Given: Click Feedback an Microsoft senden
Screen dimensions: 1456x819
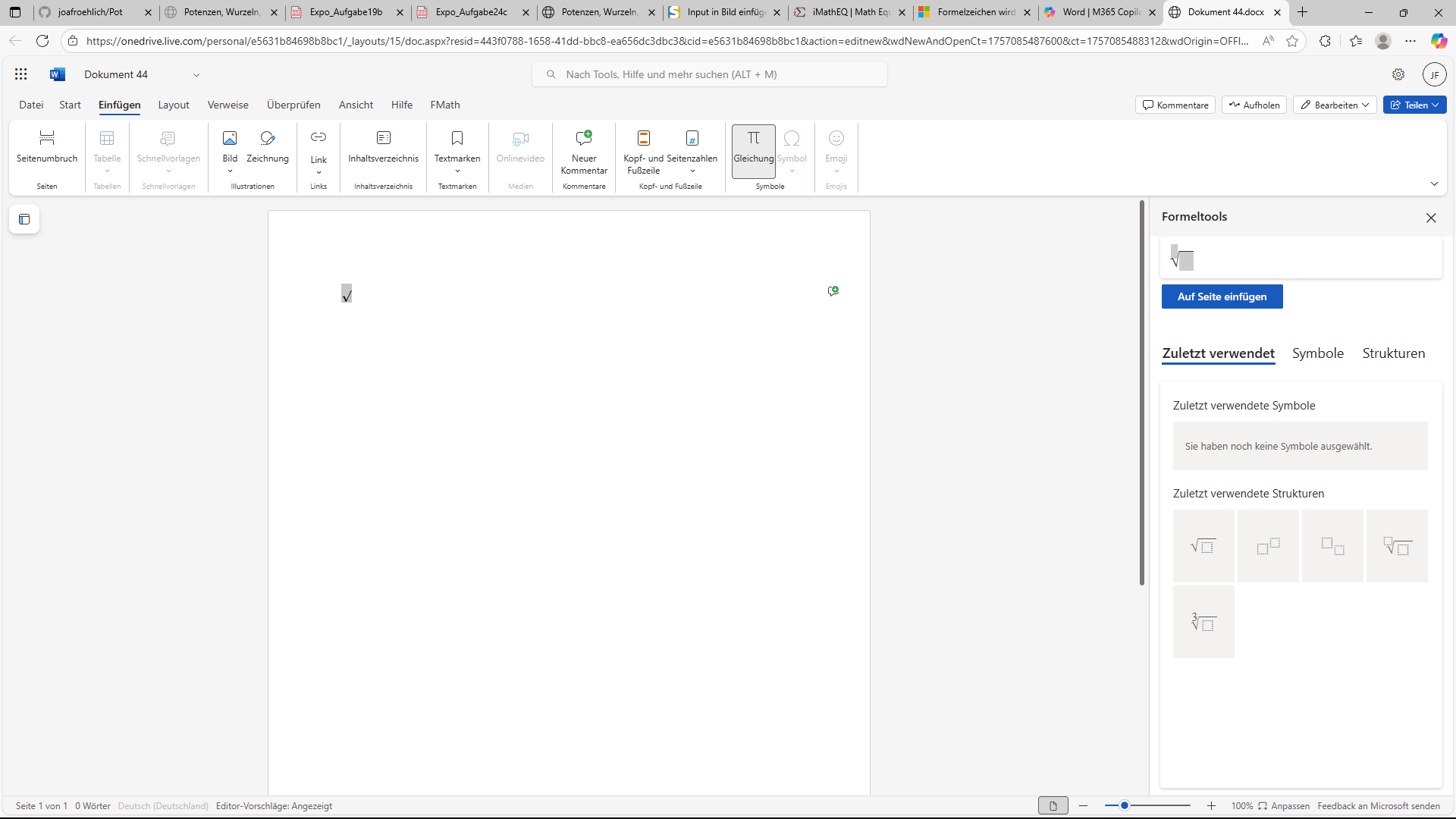Looking at the screenshot, I should pyautogui.click(x=1379, y=806).
